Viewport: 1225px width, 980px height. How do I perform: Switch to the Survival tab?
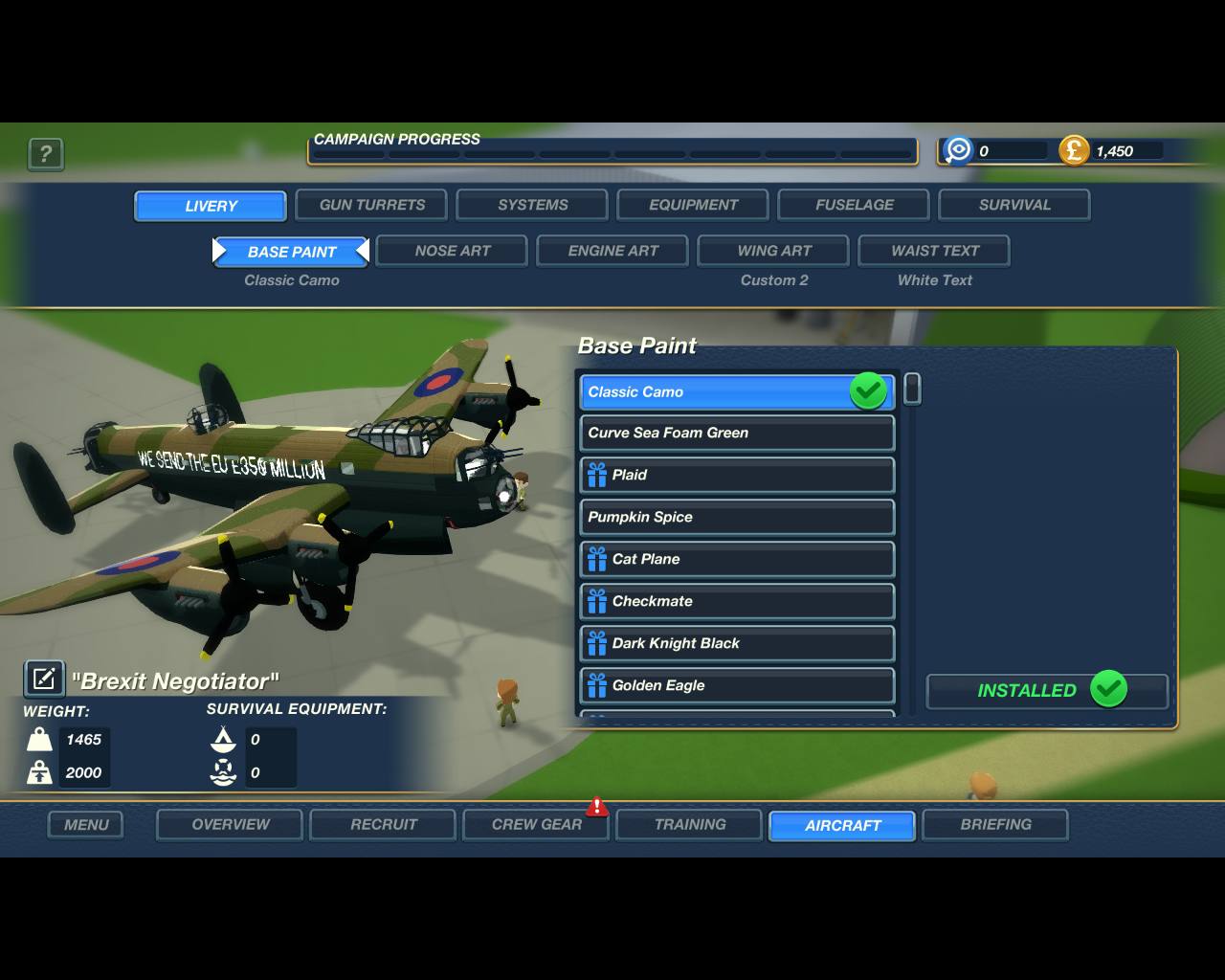click(x=1014, y=205)
